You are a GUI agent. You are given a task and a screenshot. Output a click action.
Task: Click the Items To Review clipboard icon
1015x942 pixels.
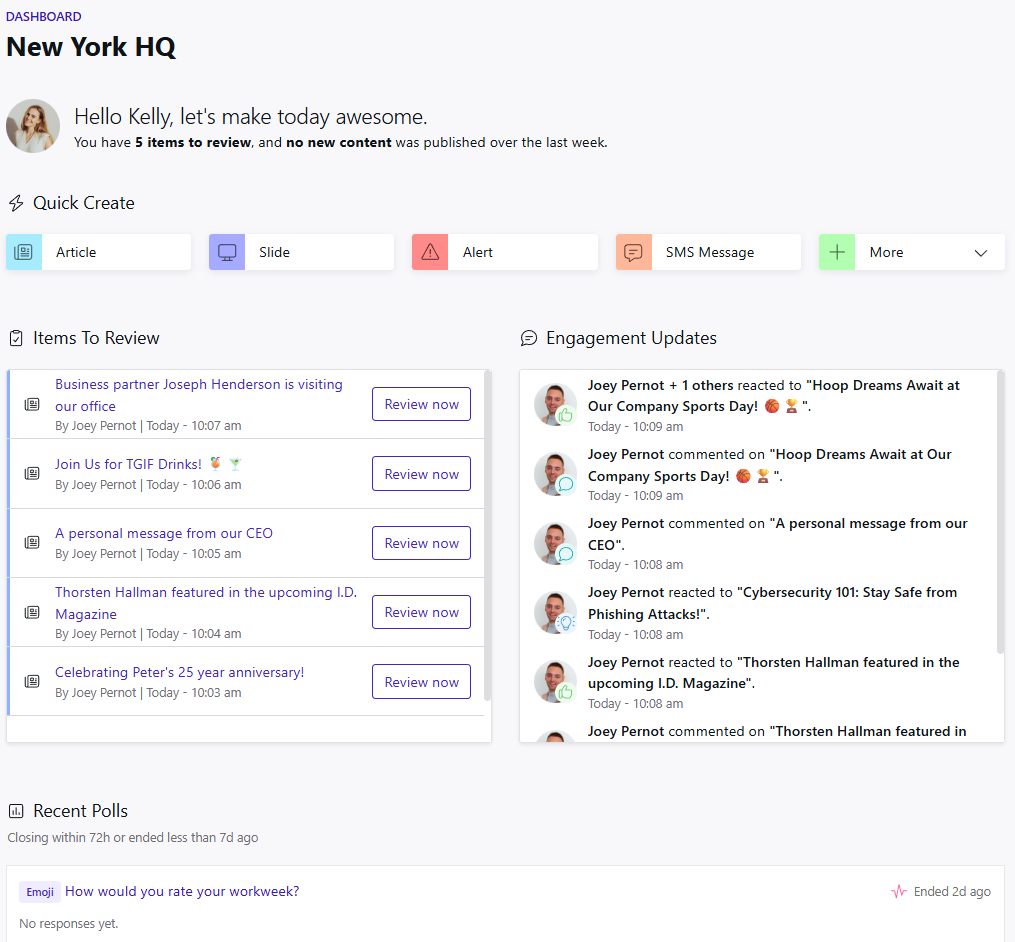(x=16, y=339)
